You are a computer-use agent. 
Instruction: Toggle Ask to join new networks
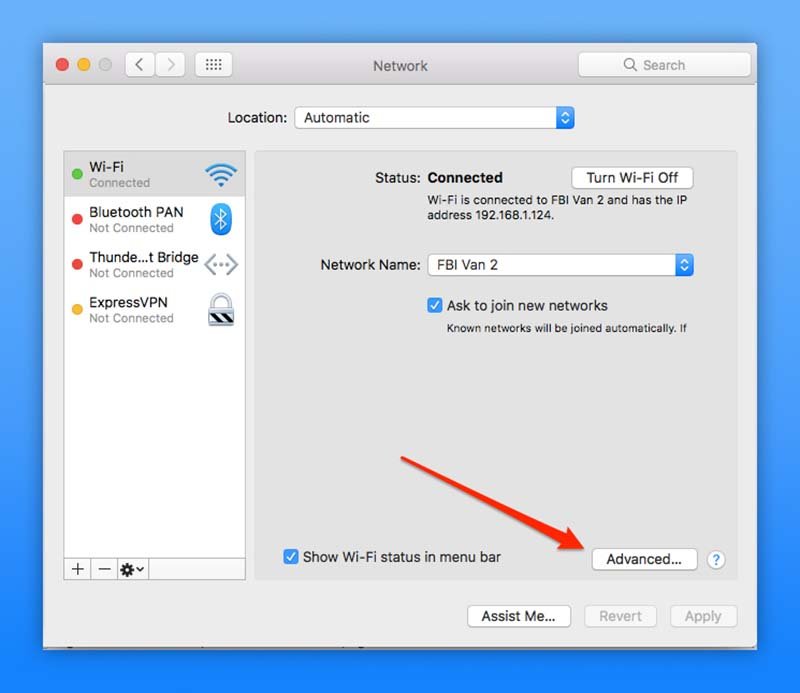[435, 306]
